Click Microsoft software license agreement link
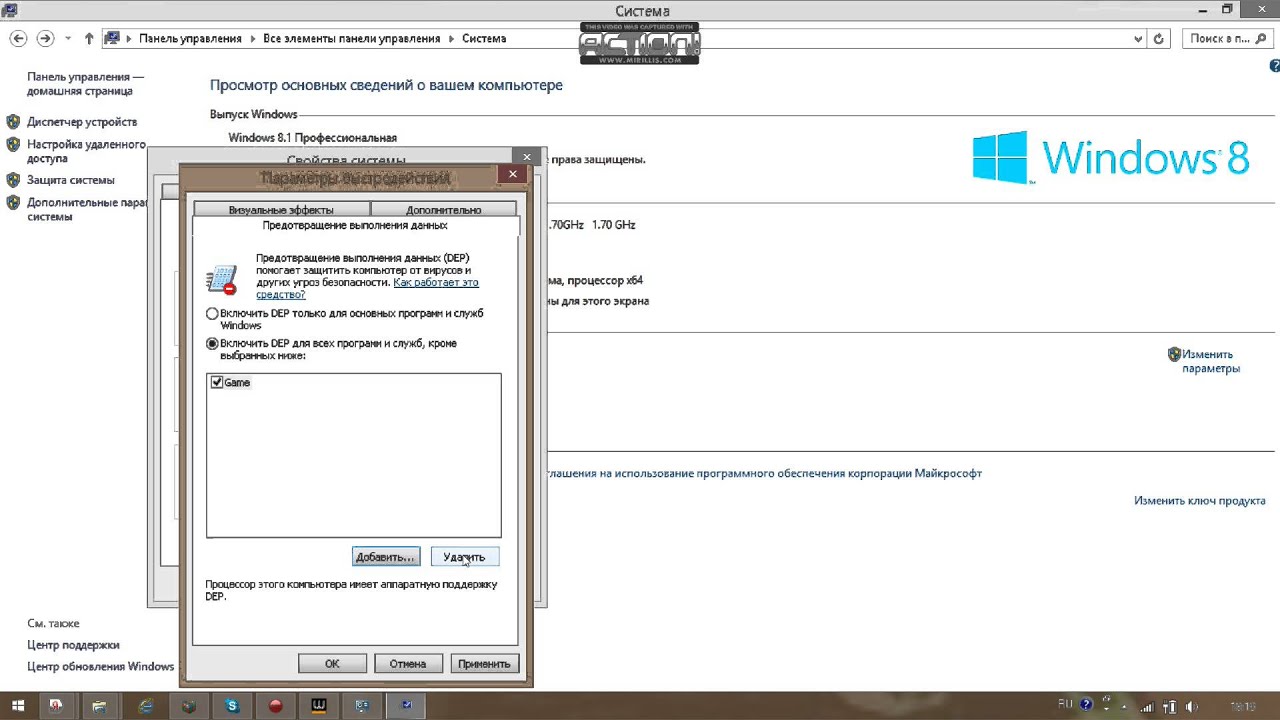This screenshot has height=720, width=1280. tap(765, 473)
